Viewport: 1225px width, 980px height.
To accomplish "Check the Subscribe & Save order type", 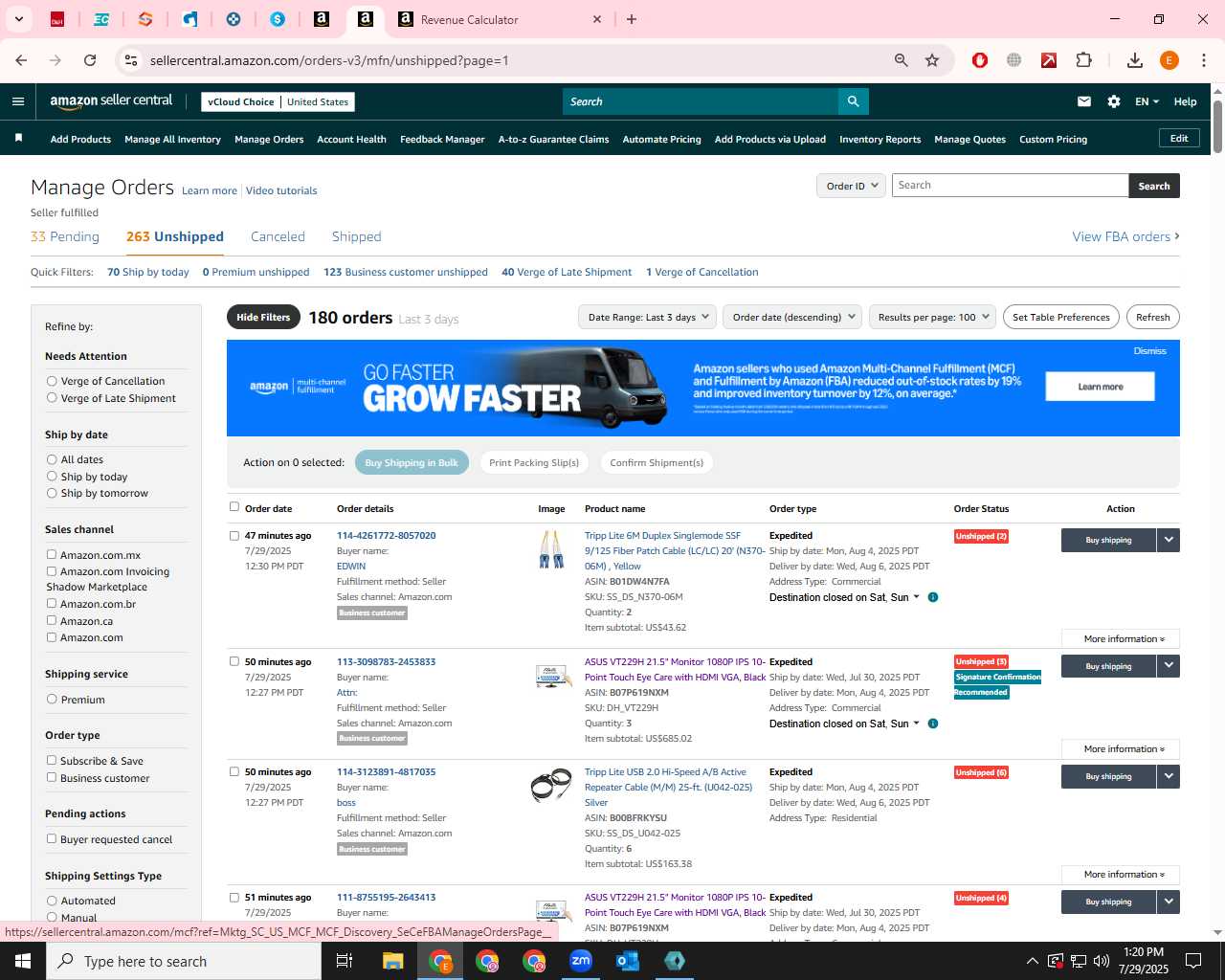I will coord(52,760).
